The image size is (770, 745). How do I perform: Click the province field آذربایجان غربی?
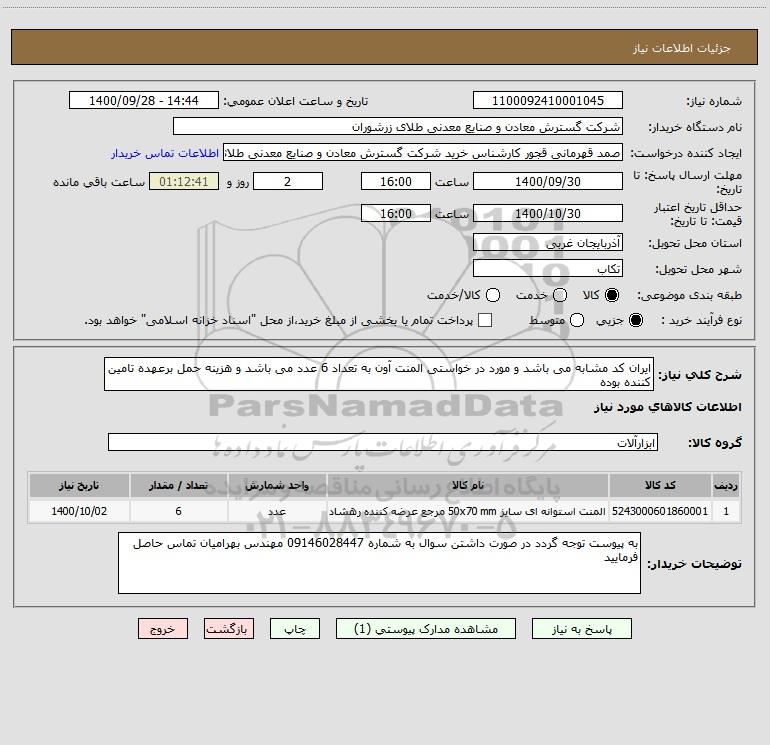[548, 242]
